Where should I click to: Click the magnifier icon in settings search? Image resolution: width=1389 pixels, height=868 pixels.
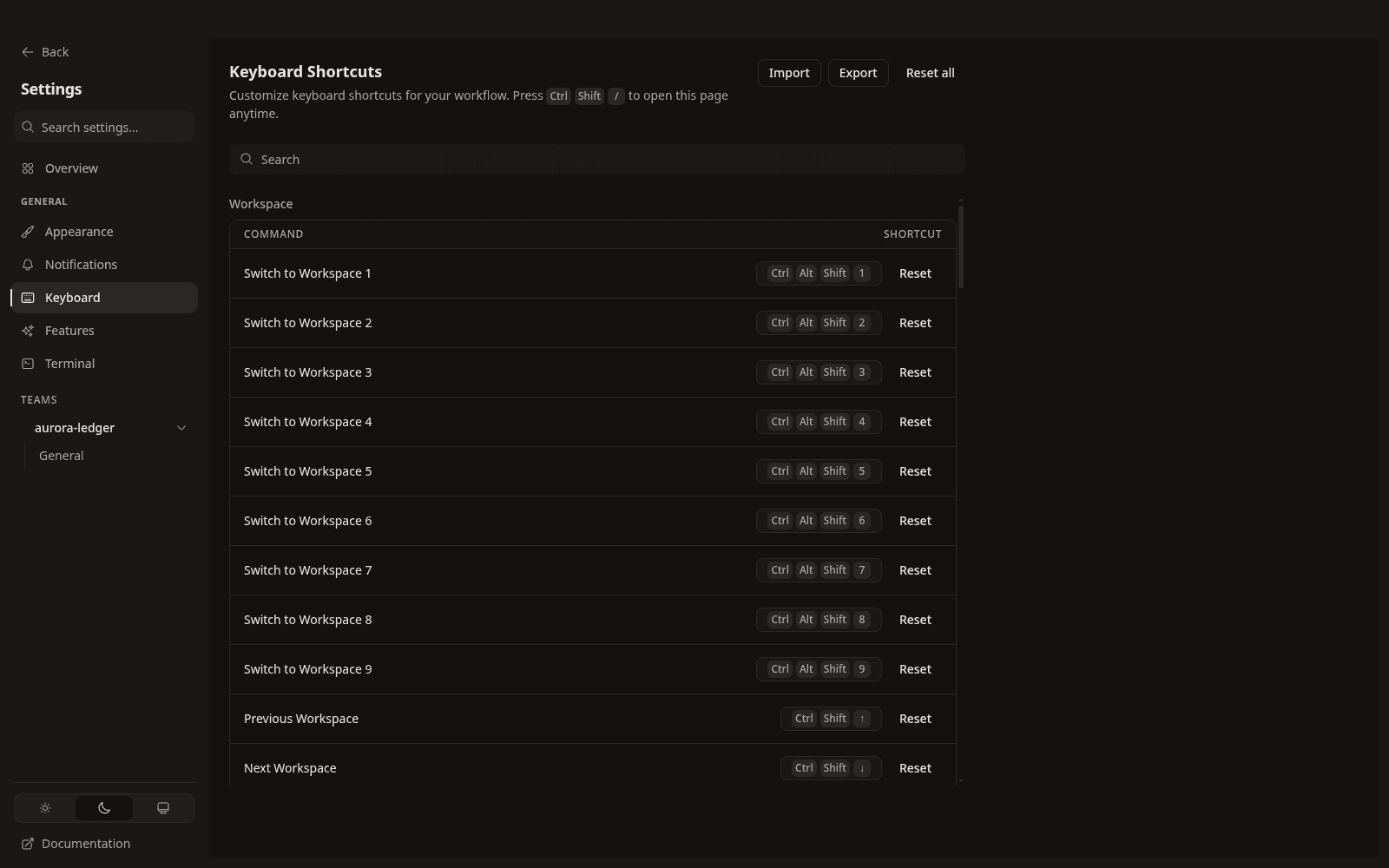pos(29,127)
